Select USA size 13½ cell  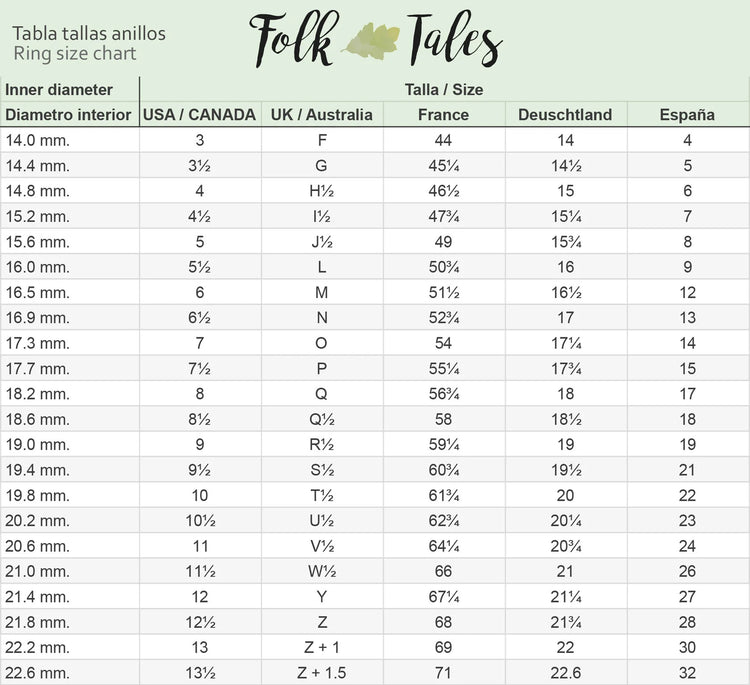[200, 673]
